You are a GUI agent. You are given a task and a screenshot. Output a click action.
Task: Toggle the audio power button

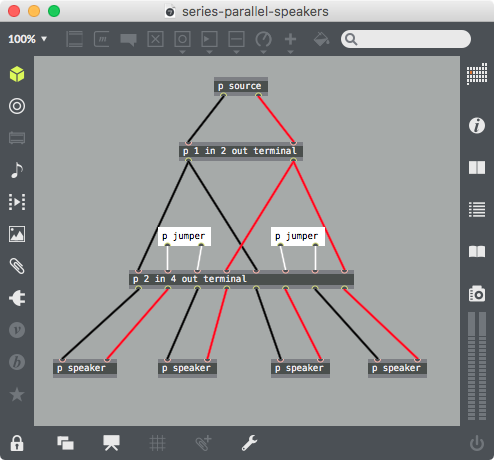(477, 443)
